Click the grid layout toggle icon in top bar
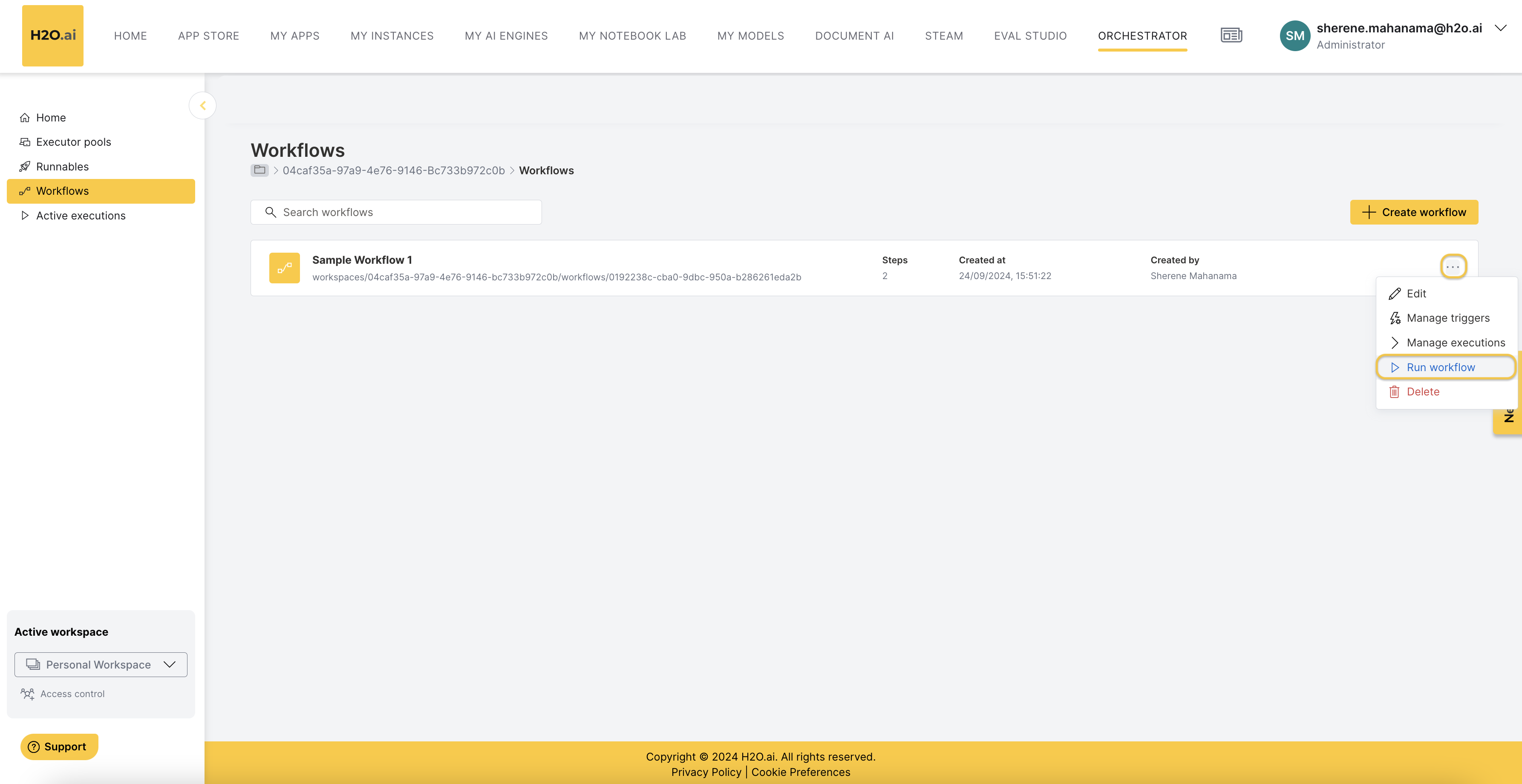The image size is (1522, 784). [x=1232, y=35]
